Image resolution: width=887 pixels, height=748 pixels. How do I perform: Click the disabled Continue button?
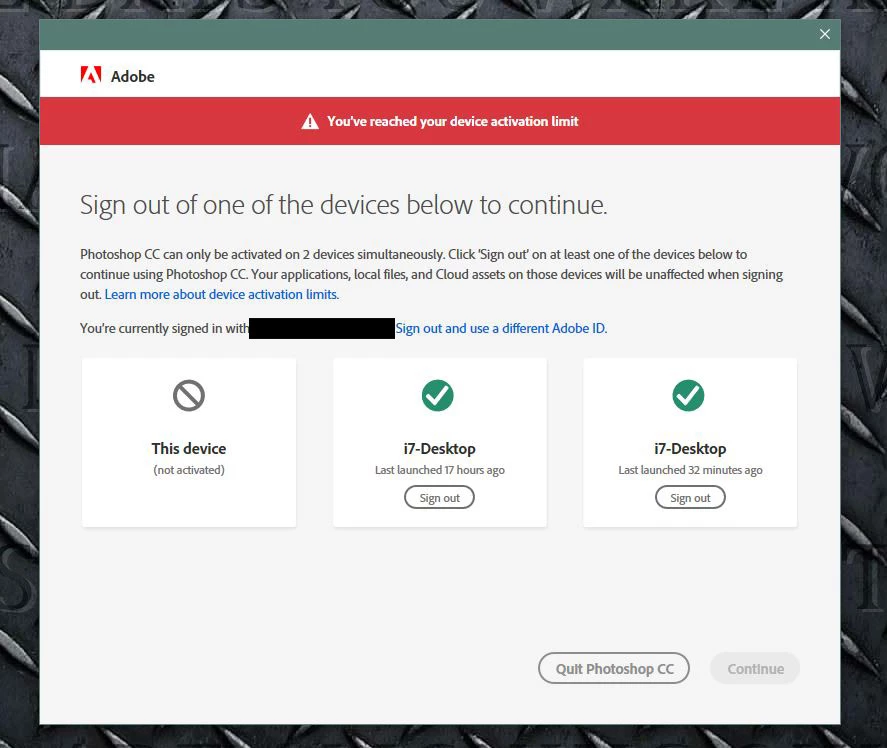coord(755,668)
